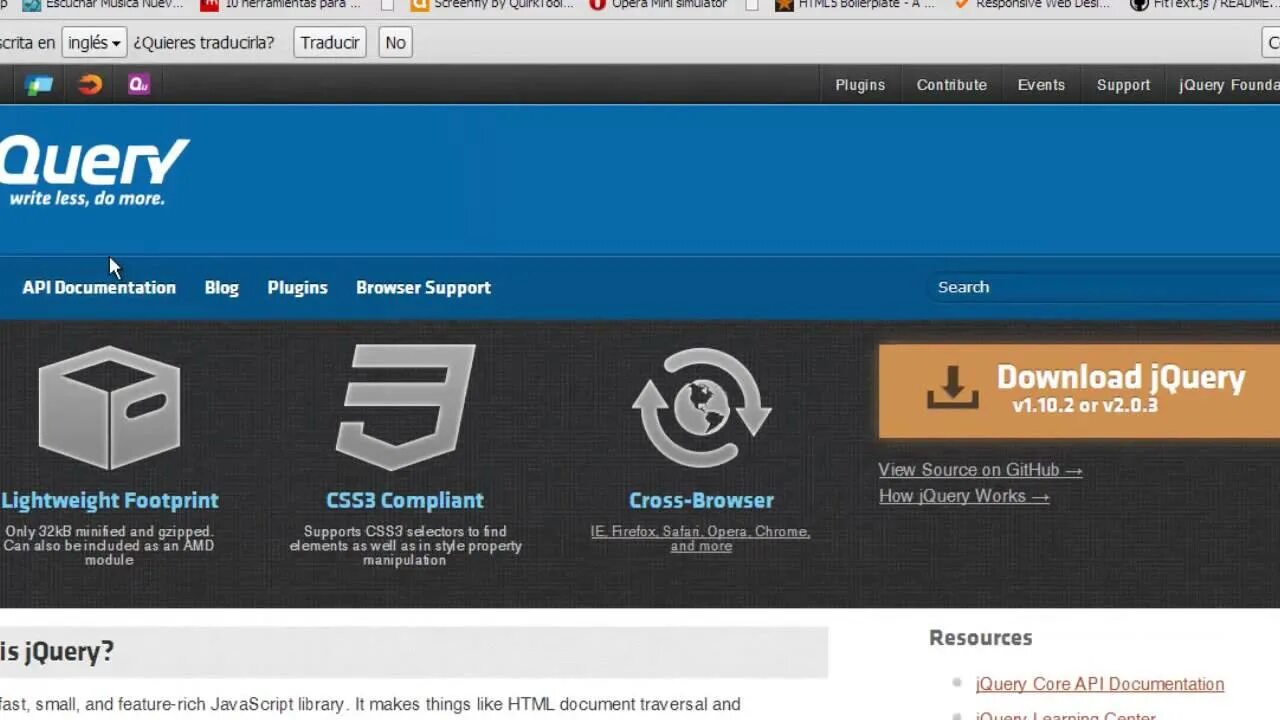Click the Cross-Browser globe arrows icon

701,407
